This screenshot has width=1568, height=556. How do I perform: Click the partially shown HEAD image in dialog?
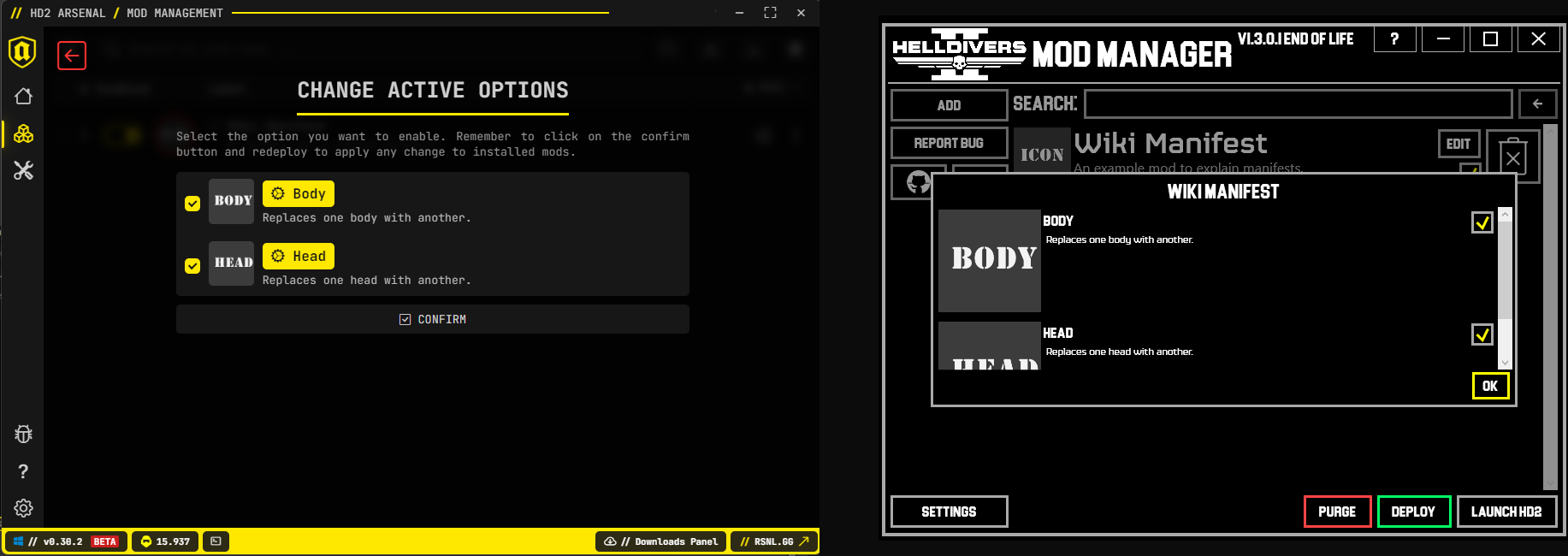990,346
